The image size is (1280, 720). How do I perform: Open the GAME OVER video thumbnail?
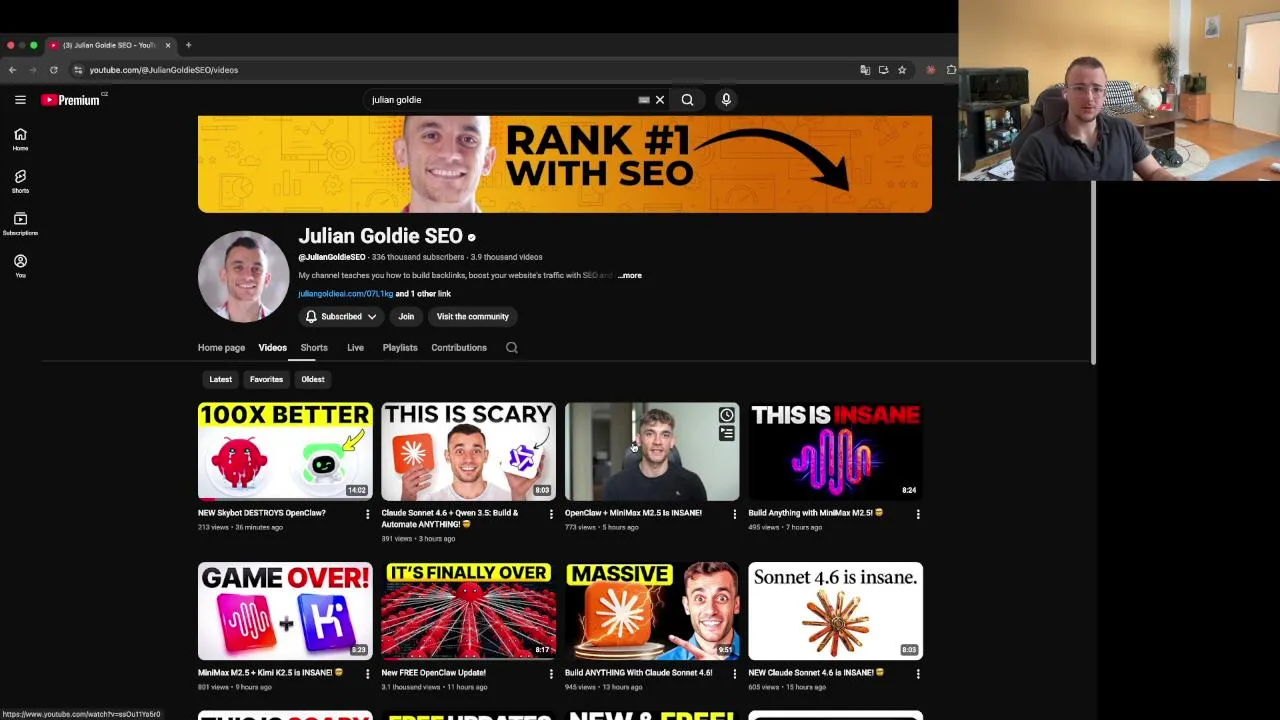(285, 611)
